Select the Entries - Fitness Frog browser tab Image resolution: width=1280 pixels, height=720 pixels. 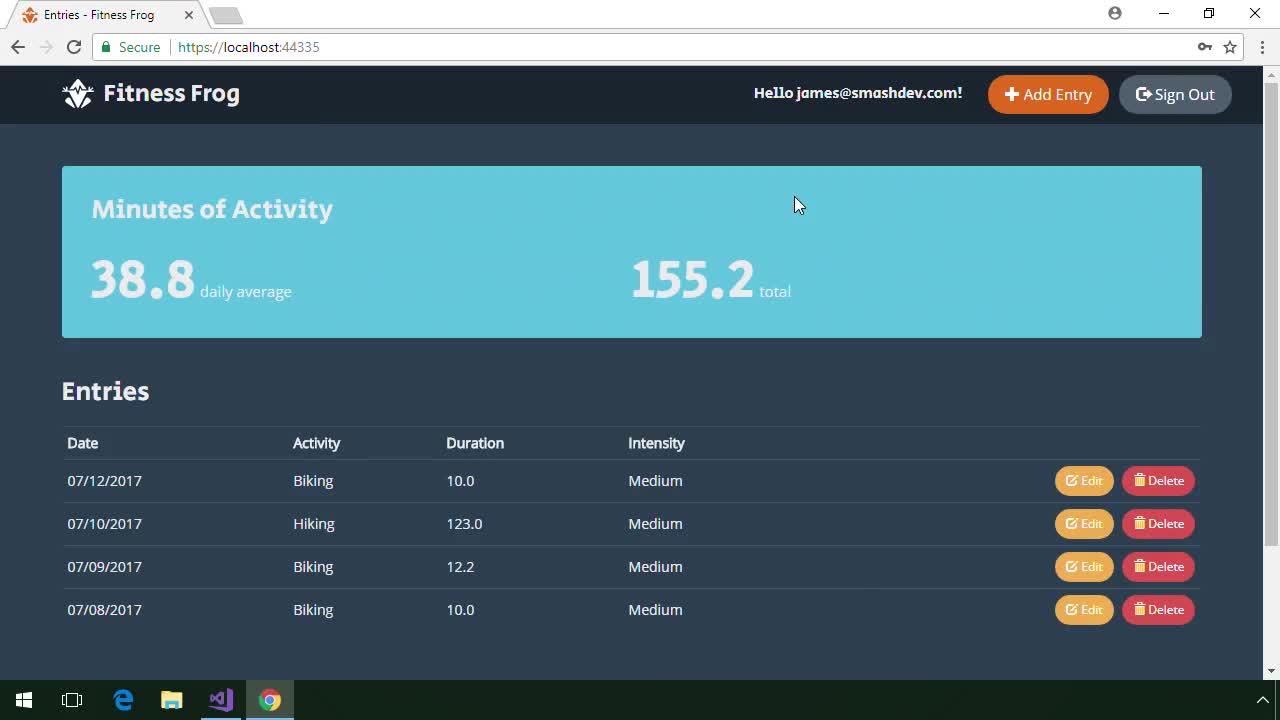click(95, 14)
